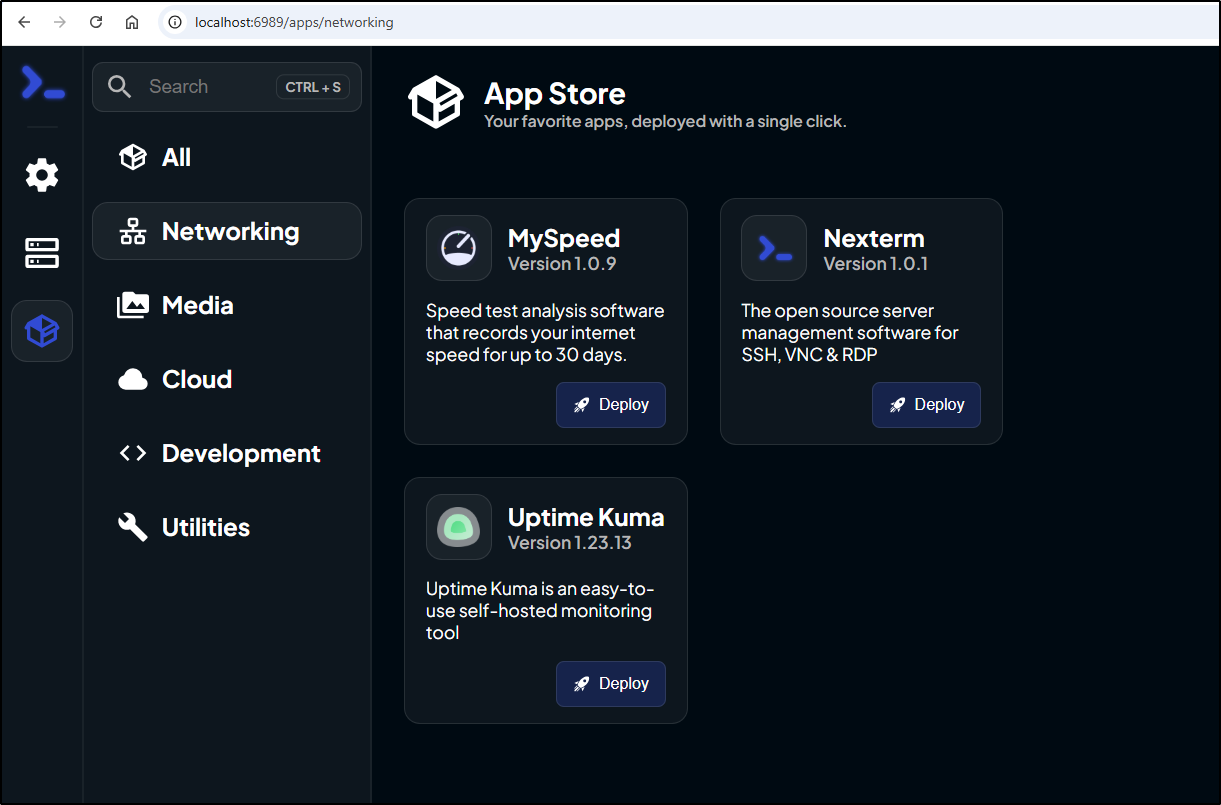Click the browser forward arrow
Image resolution: width=1221 pixels, height=805 pixels.
(60, 22)
